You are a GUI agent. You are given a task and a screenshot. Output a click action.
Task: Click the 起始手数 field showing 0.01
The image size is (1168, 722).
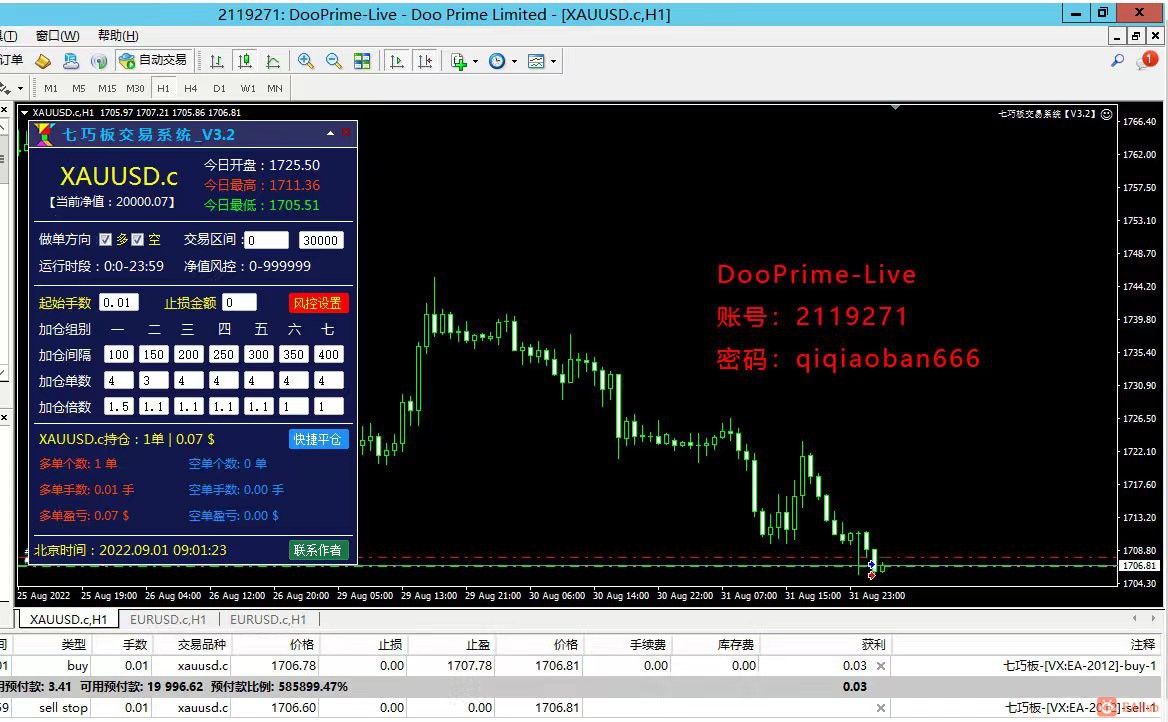[x=118, y=302]
